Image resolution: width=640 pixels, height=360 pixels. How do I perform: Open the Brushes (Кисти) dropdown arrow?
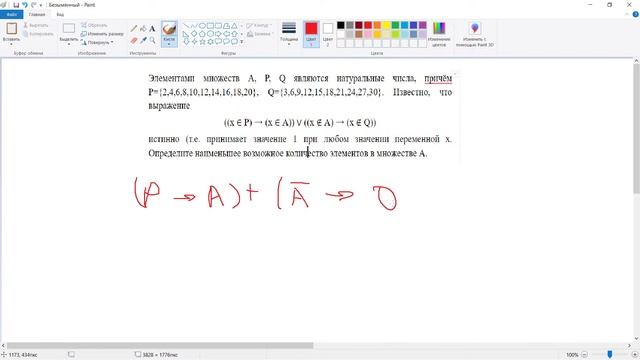(x=169, y=44)
